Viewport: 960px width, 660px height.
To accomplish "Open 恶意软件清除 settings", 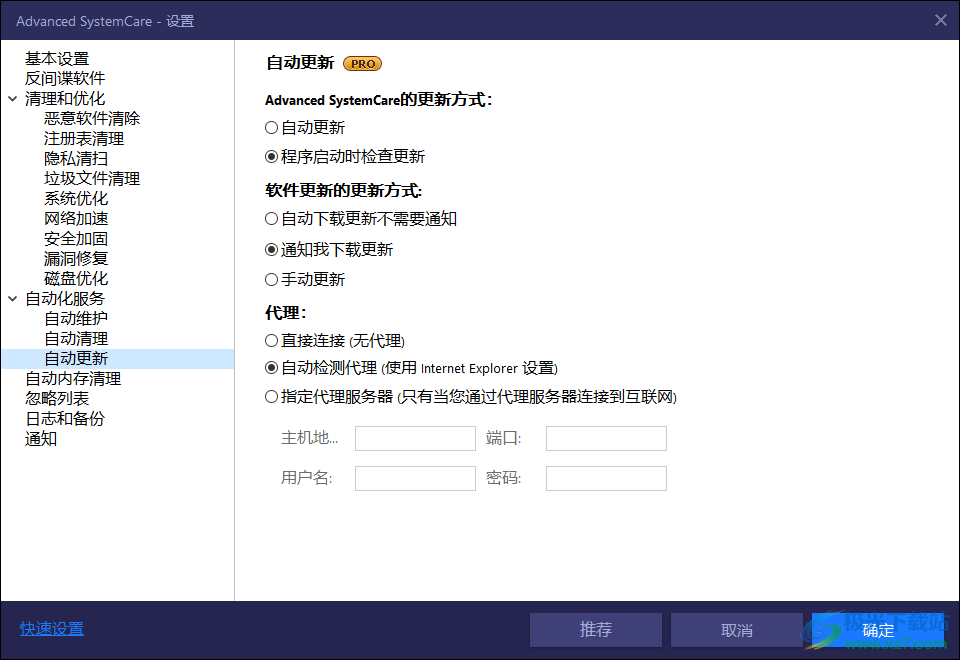I will (92, 119).
